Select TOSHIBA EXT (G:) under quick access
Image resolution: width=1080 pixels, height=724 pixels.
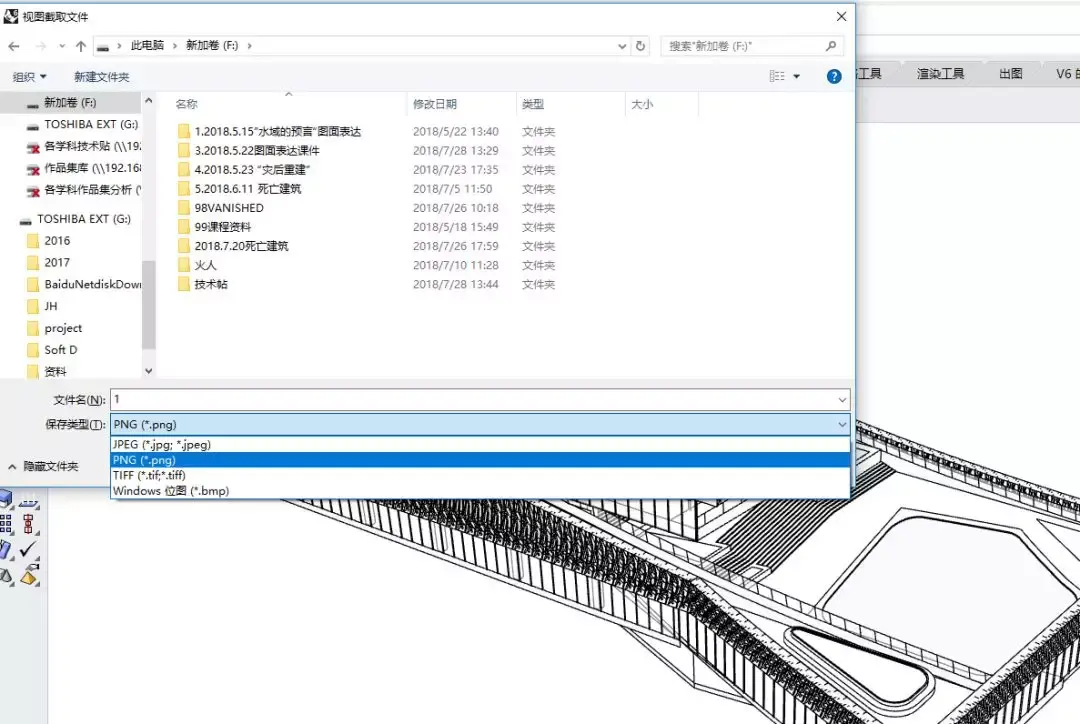(x=91, y=125)
